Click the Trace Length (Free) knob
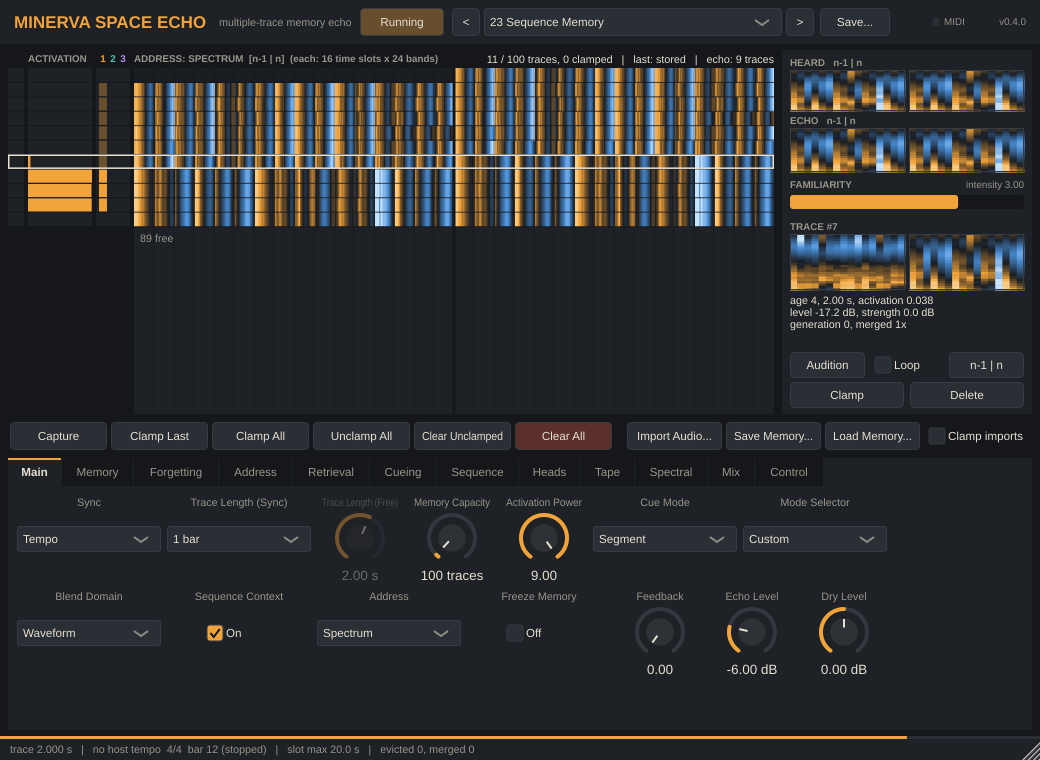This screenshot has width=1040, height=760. [x=359, y=538]
